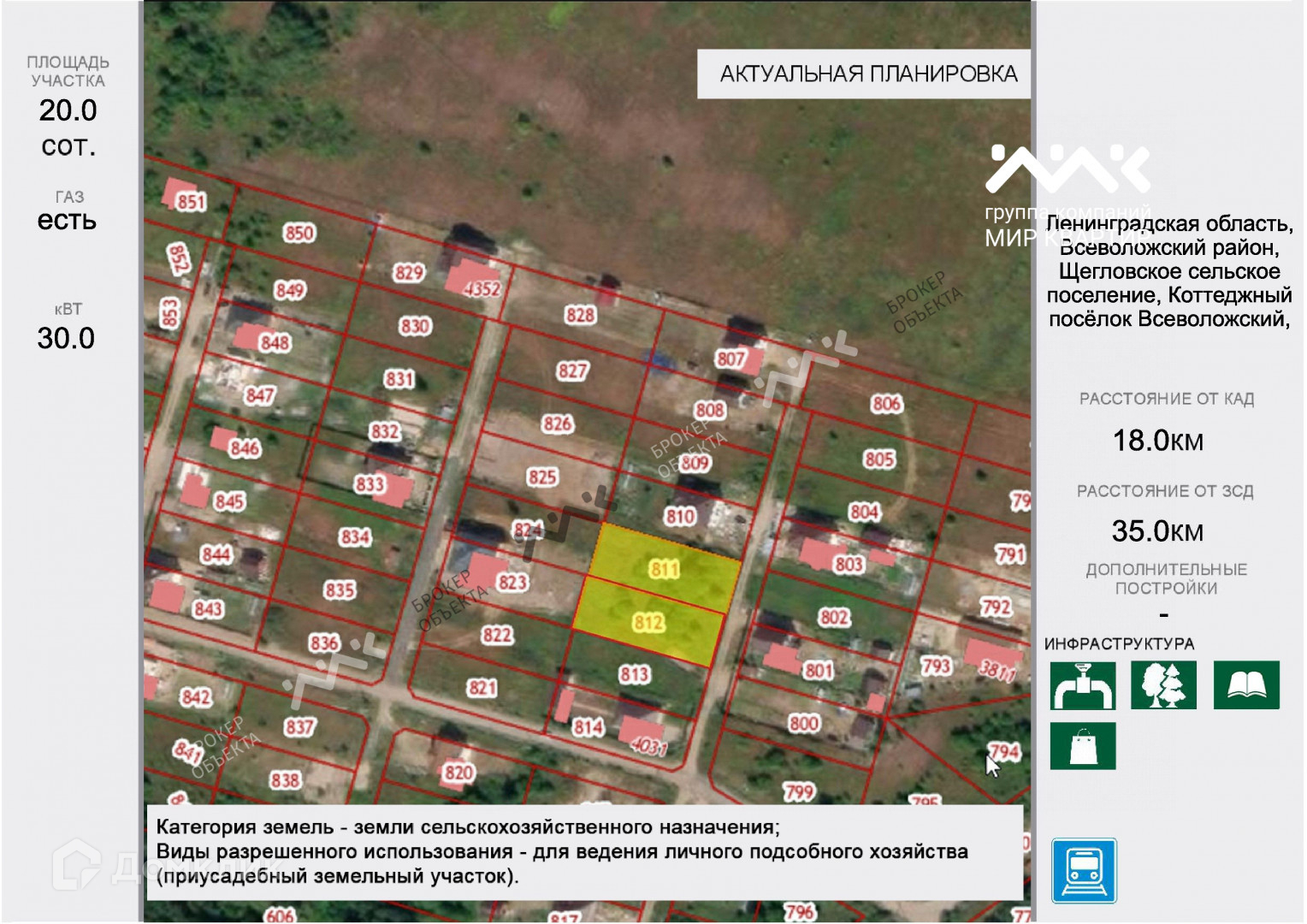Click plot number 845 on map
This screenshot has height=924, width=1307.
pos(230,500)
